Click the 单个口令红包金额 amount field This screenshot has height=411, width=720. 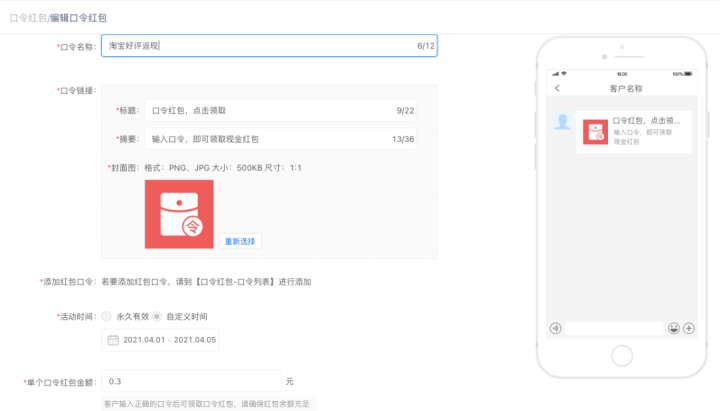pyautogui.click(x=190, y=382)
